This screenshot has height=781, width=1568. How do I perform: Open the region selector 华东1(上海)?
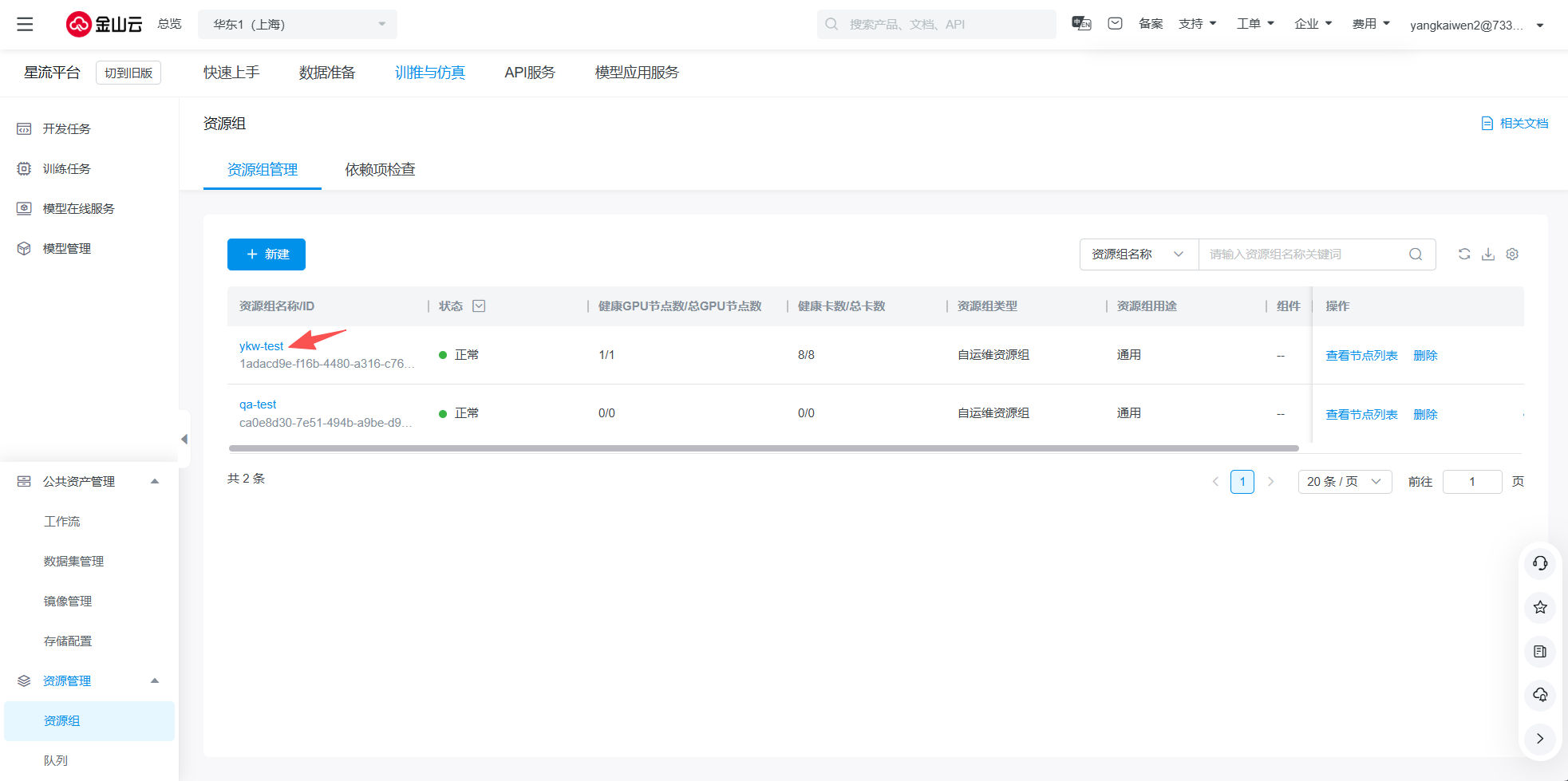[298, 25]
